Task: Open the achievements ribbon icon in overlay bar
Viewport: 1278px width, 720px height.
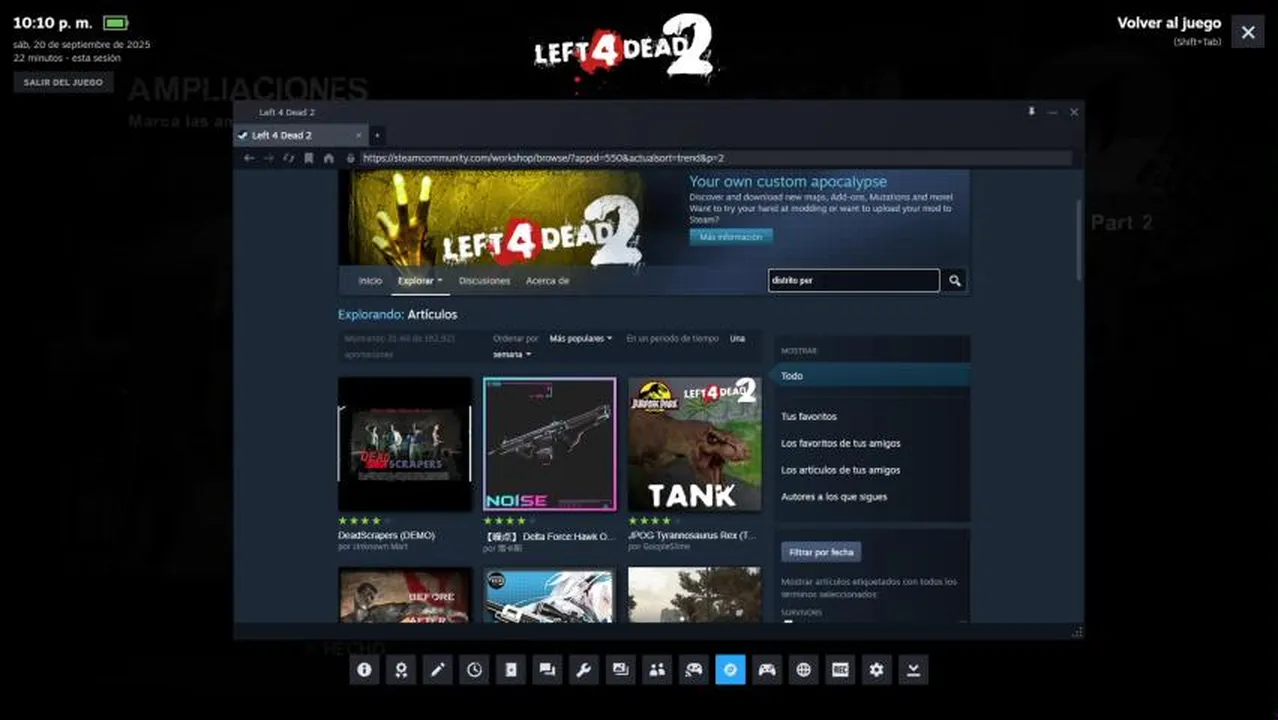Action: 401,670
